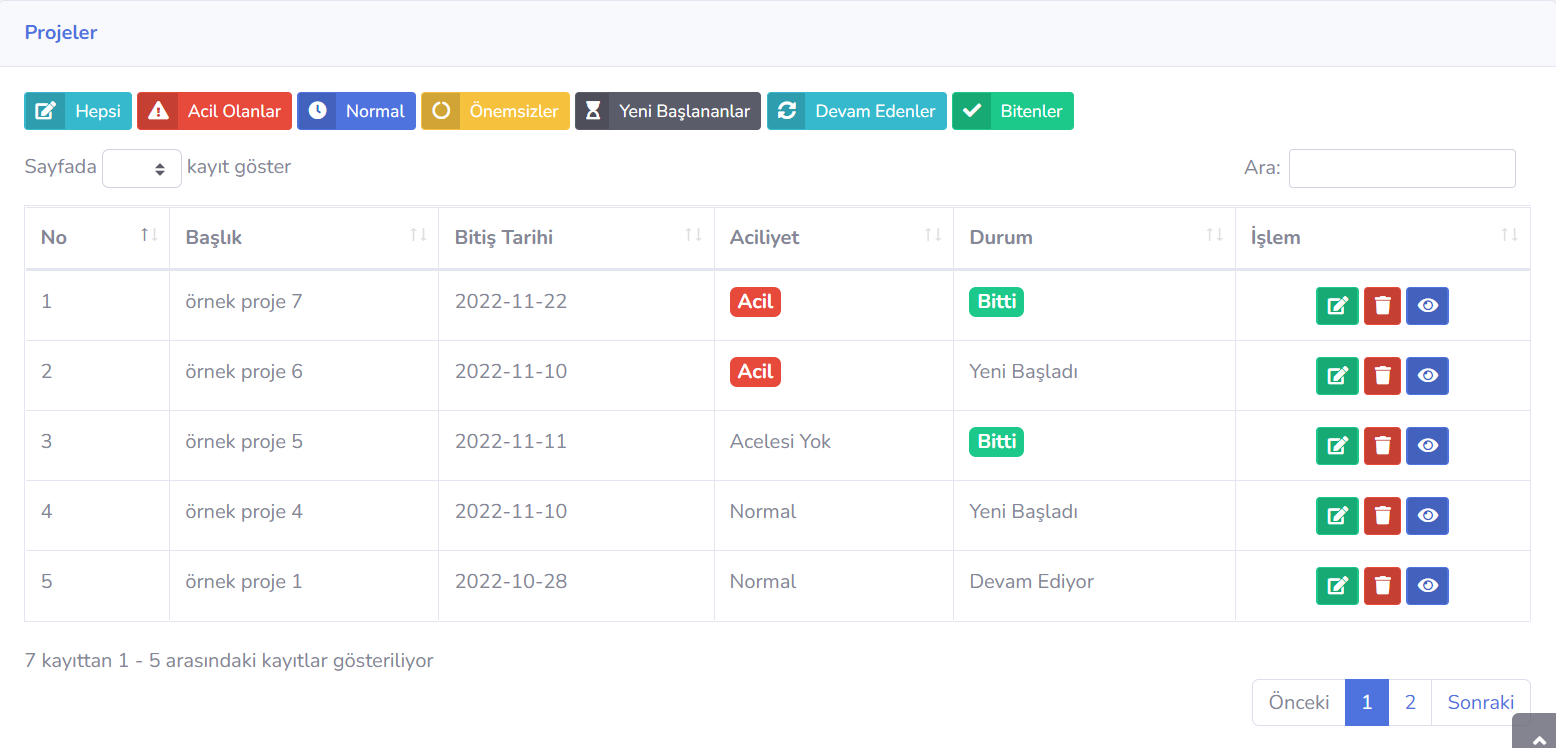This screenshot has width=1556, height=748.
Task: Delete örnek proje 1 with the red trash icon
Action: 1382,586
